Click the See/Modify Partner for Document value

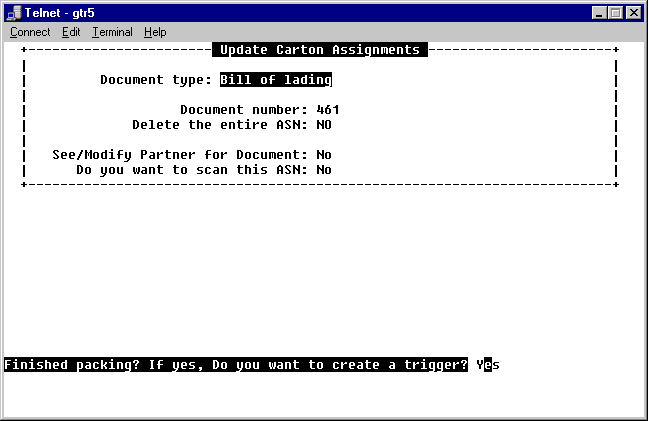tap(323, 155)
